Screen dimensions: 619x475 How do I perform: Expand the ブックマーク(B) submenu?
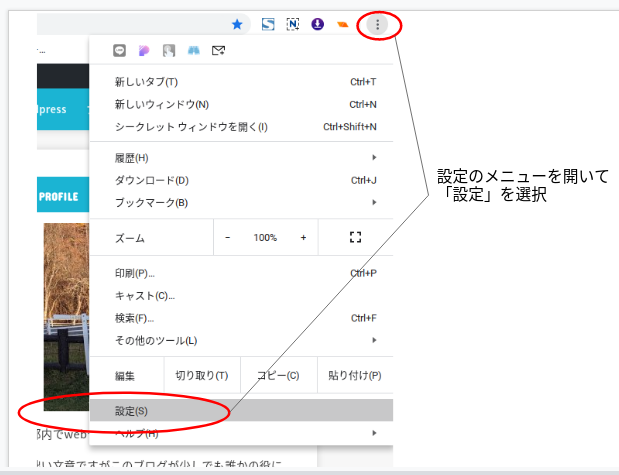click(241, 203)
